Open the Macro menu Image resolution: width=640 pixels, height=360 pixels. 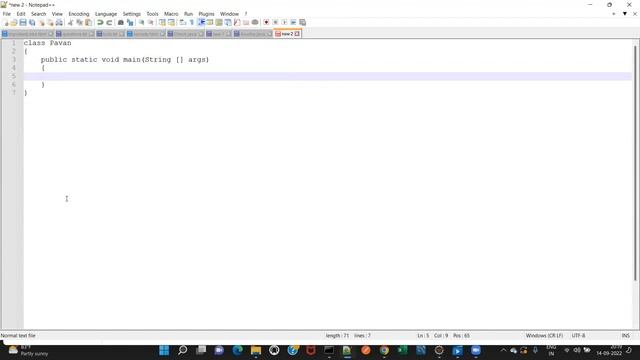pos(171,14)
